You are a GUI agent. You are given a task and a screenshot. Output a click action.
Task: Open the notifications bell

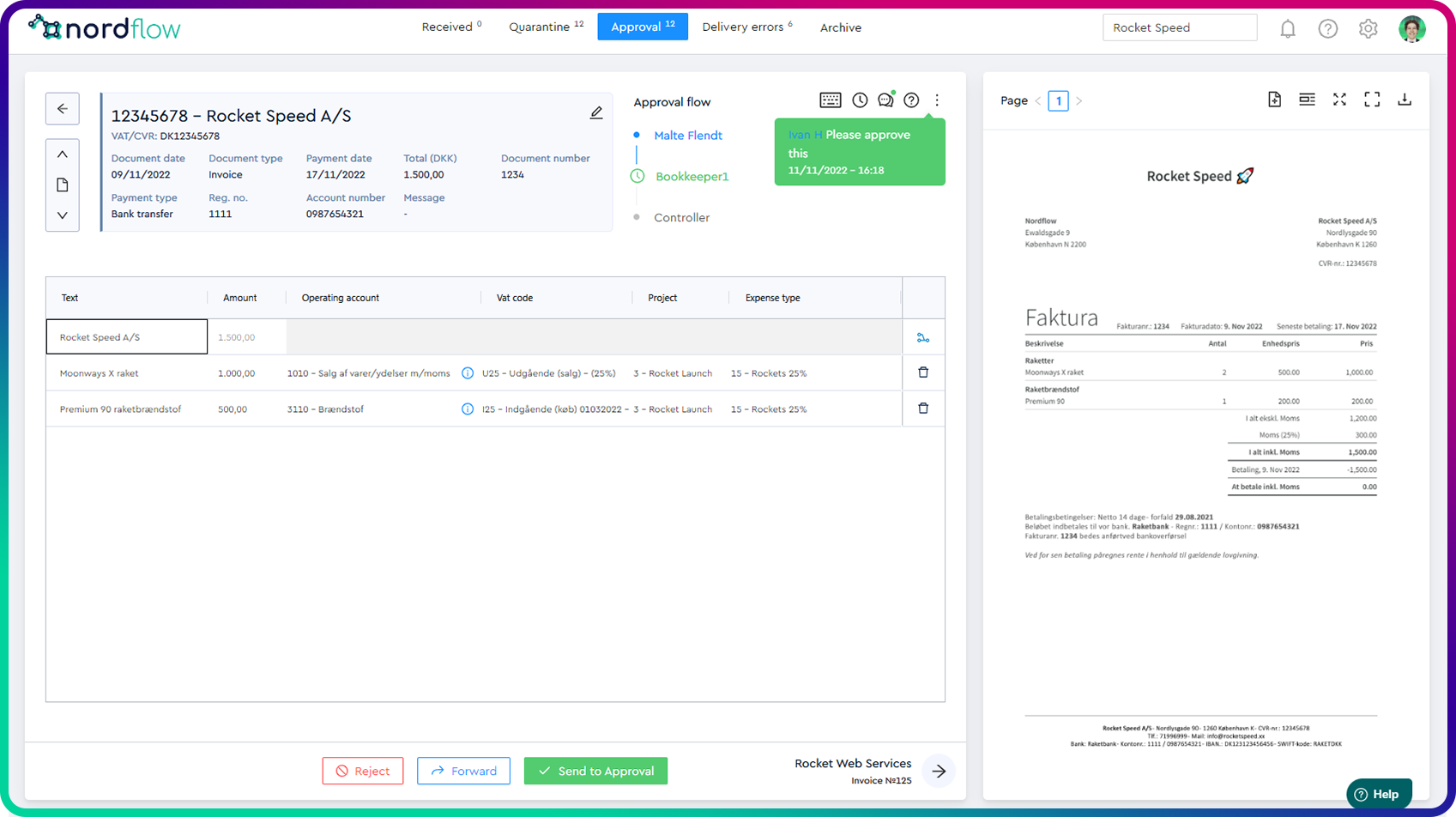(1288, 28)
